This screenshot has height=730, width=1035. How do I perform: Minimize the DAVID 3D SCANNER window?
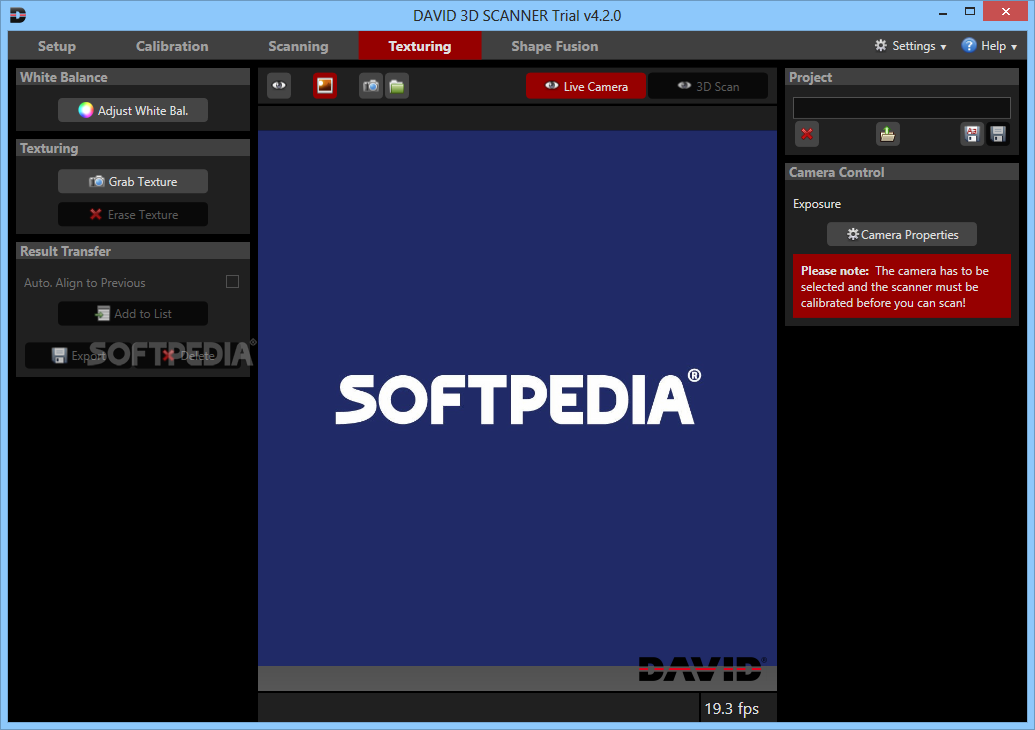point(943,13)
